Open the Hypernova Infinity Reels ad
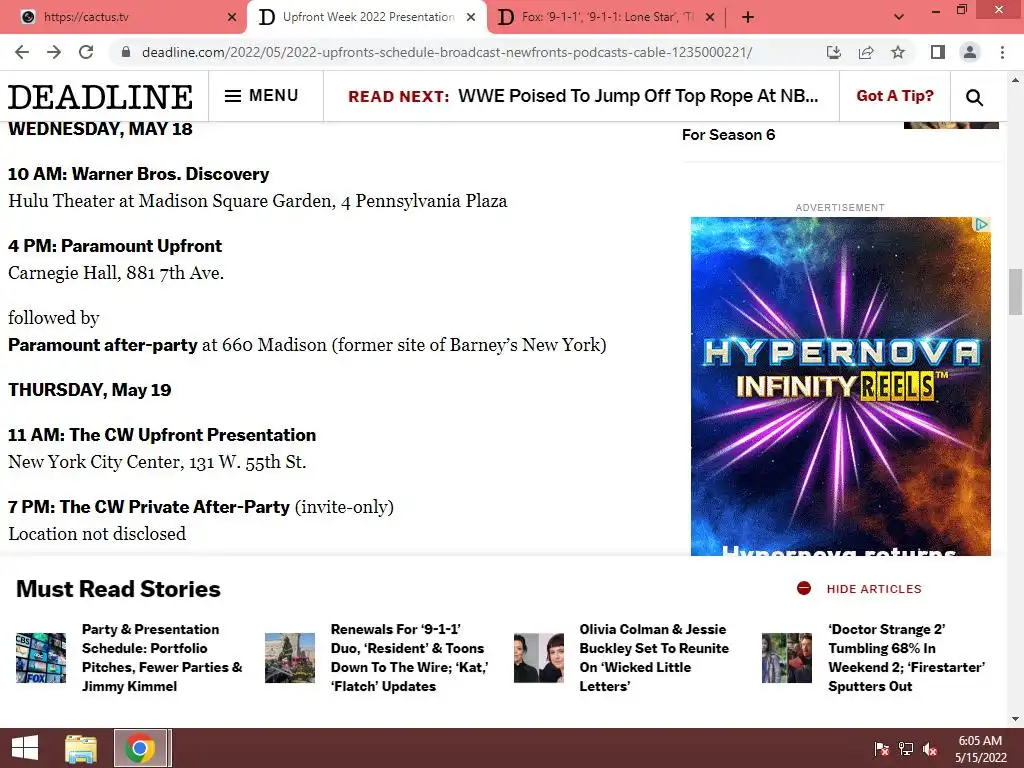 840,386
